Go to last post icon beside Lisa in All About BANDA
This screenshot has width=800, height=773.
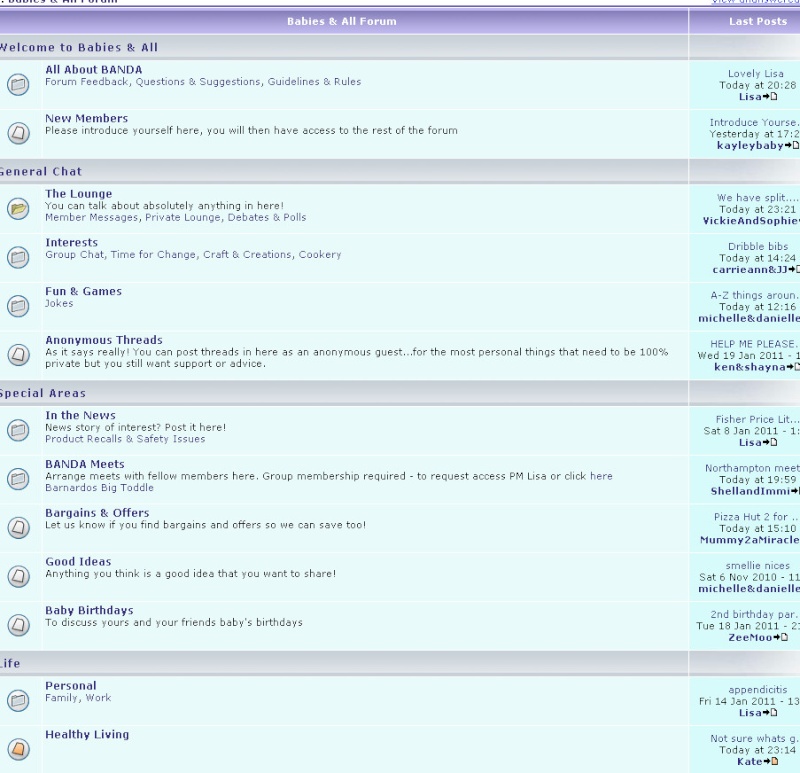[770, 96]
